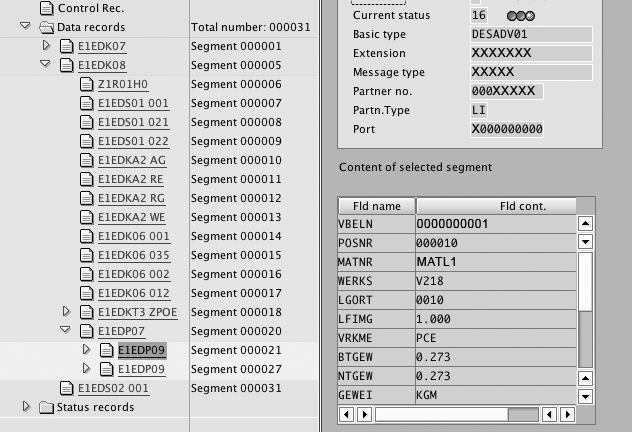Click the E1EDS01 021 document icon
632x432 pixels.
point(87,122)
